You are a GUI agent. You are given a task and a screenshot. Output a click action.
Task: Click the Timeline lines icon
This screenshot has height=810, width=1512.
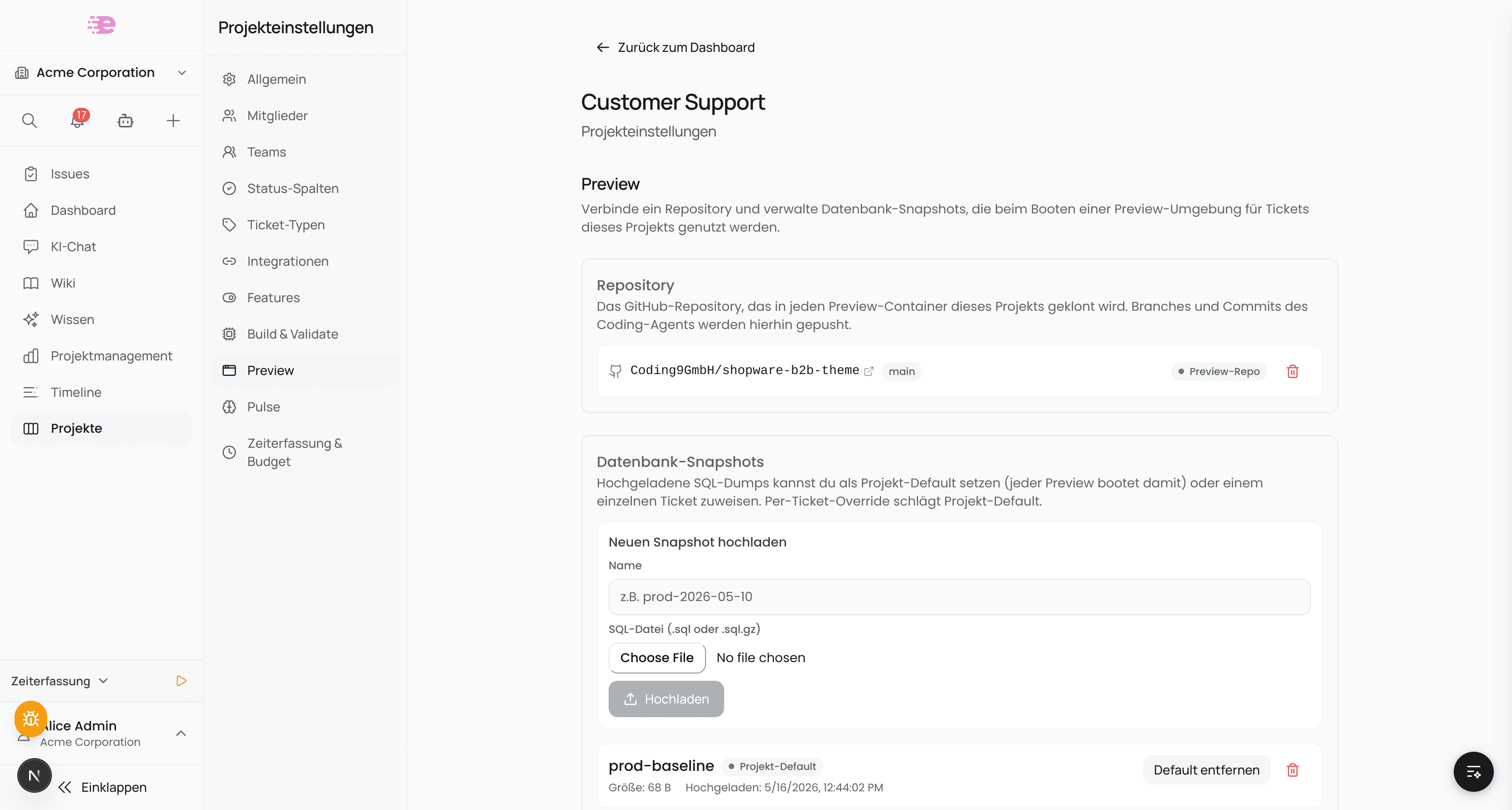coord(31,392)
